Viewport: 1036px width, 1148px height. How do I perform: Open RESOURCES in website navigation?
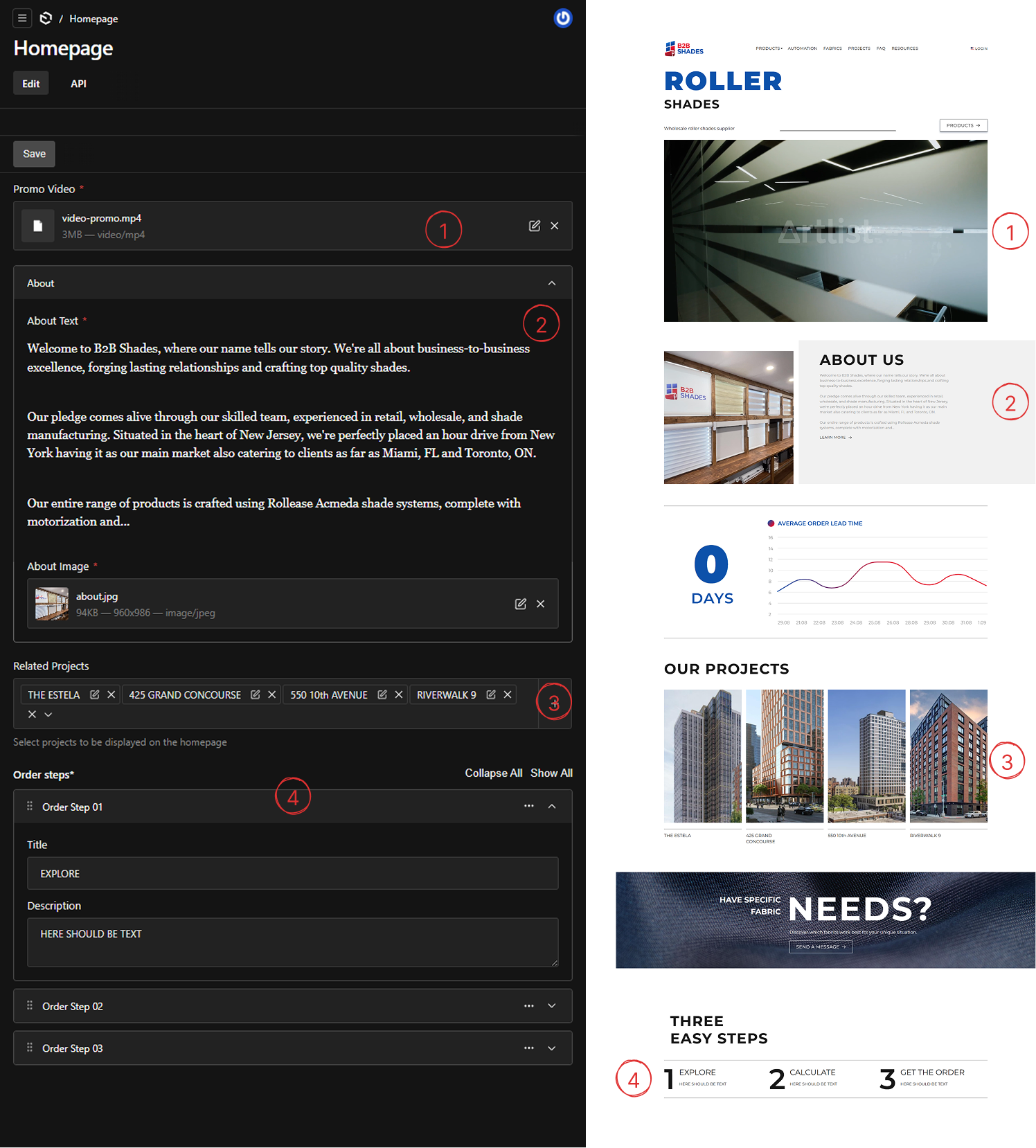tap(904, 48)
